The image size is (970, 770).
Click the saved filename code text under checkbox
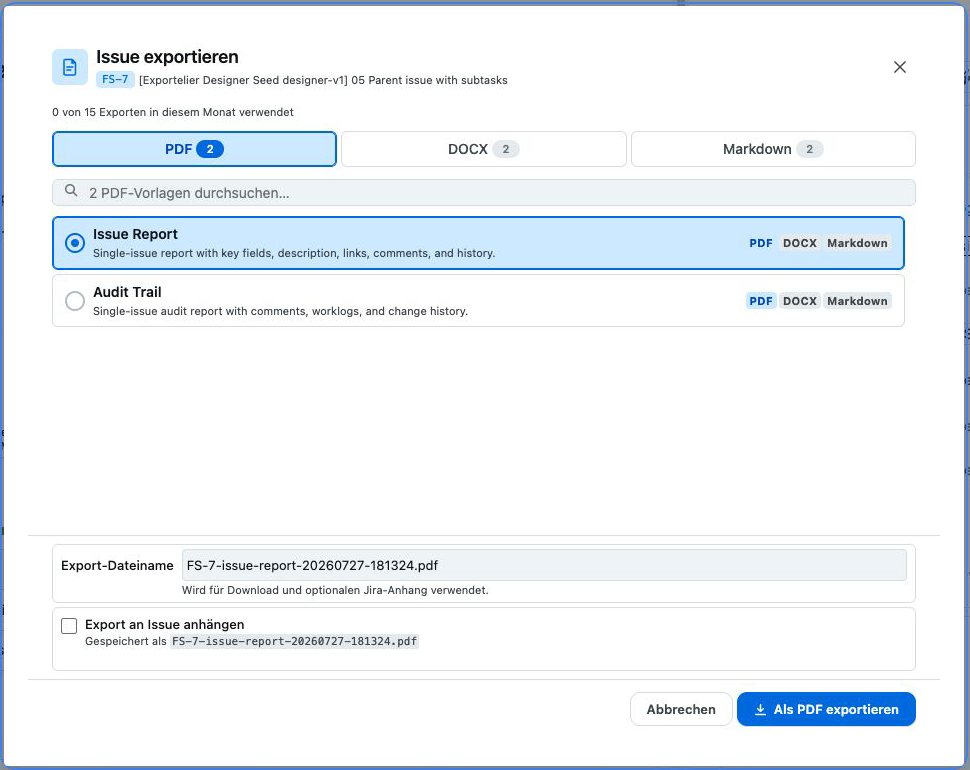click(x=294, y=641)
